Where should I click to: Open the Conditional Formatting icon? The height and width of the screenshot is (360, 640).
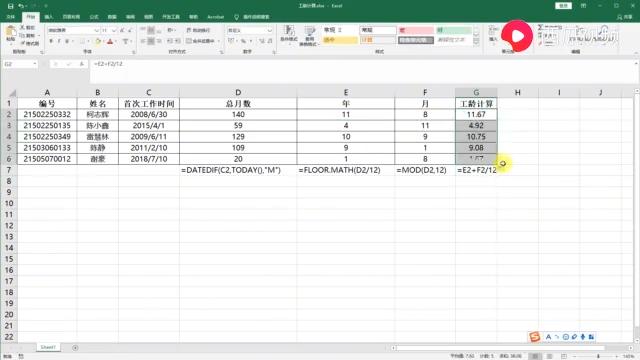pos(289,33)
